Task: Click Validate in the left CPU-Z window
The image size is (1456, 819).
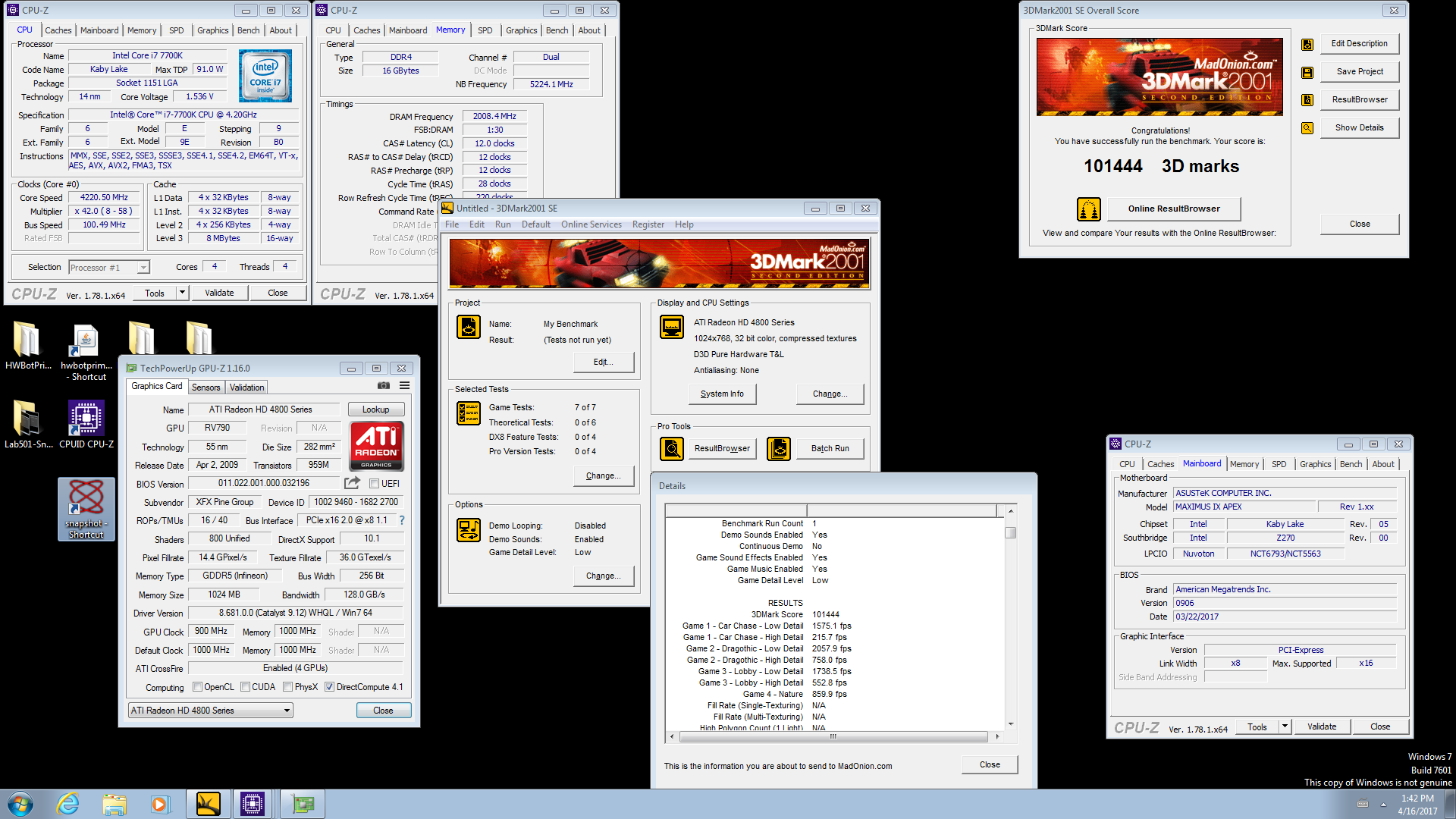Action: [219, 293]
